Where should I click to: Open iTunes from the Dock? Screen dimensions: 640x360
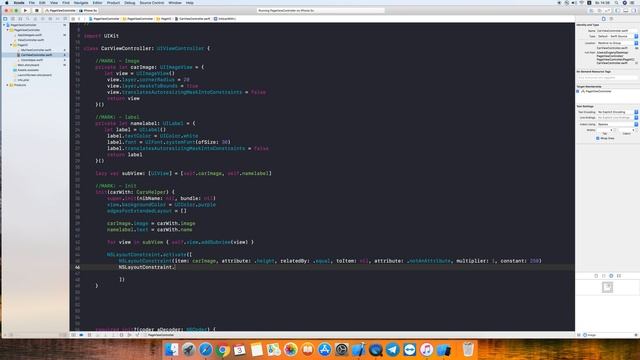click(427, 349)
